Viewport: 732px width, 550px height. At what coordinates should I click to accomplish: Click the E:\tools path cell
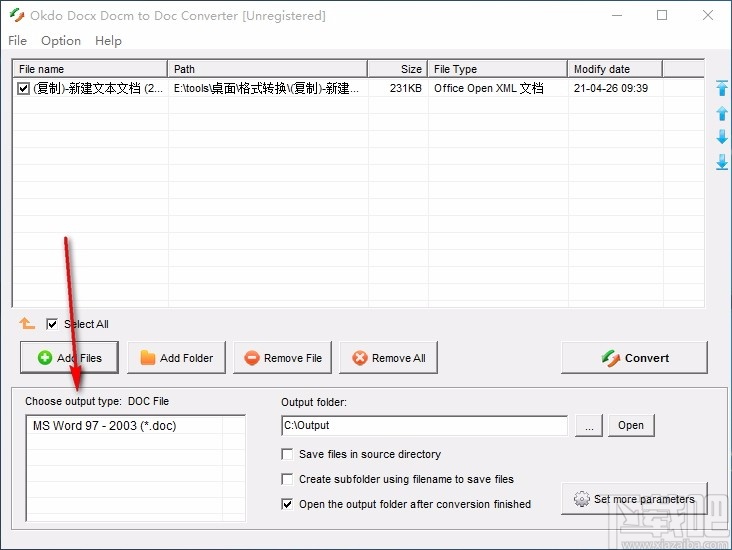[266, 88]
